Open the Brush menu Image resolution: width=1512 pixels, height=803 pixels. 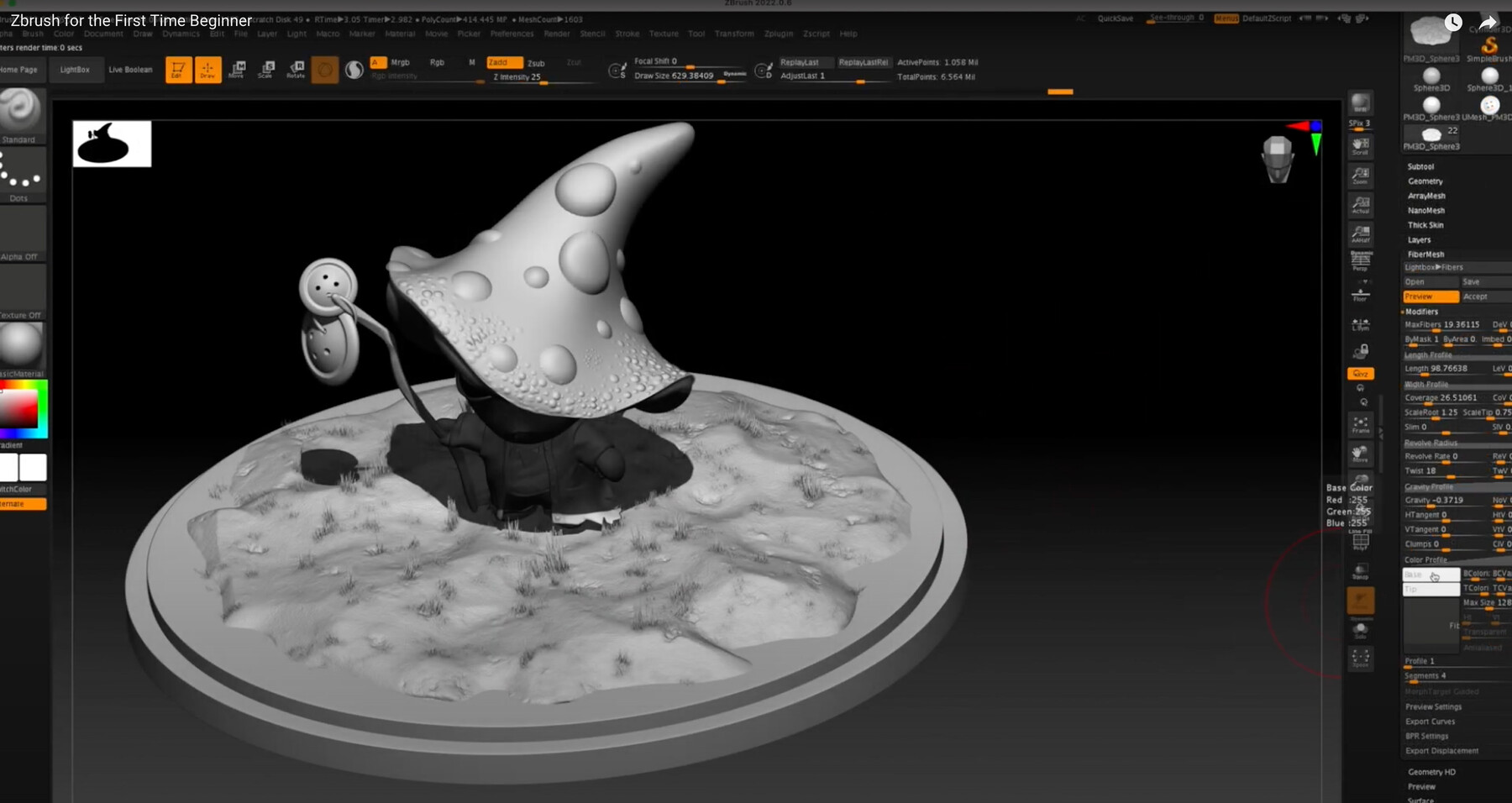tap(33, 34)
